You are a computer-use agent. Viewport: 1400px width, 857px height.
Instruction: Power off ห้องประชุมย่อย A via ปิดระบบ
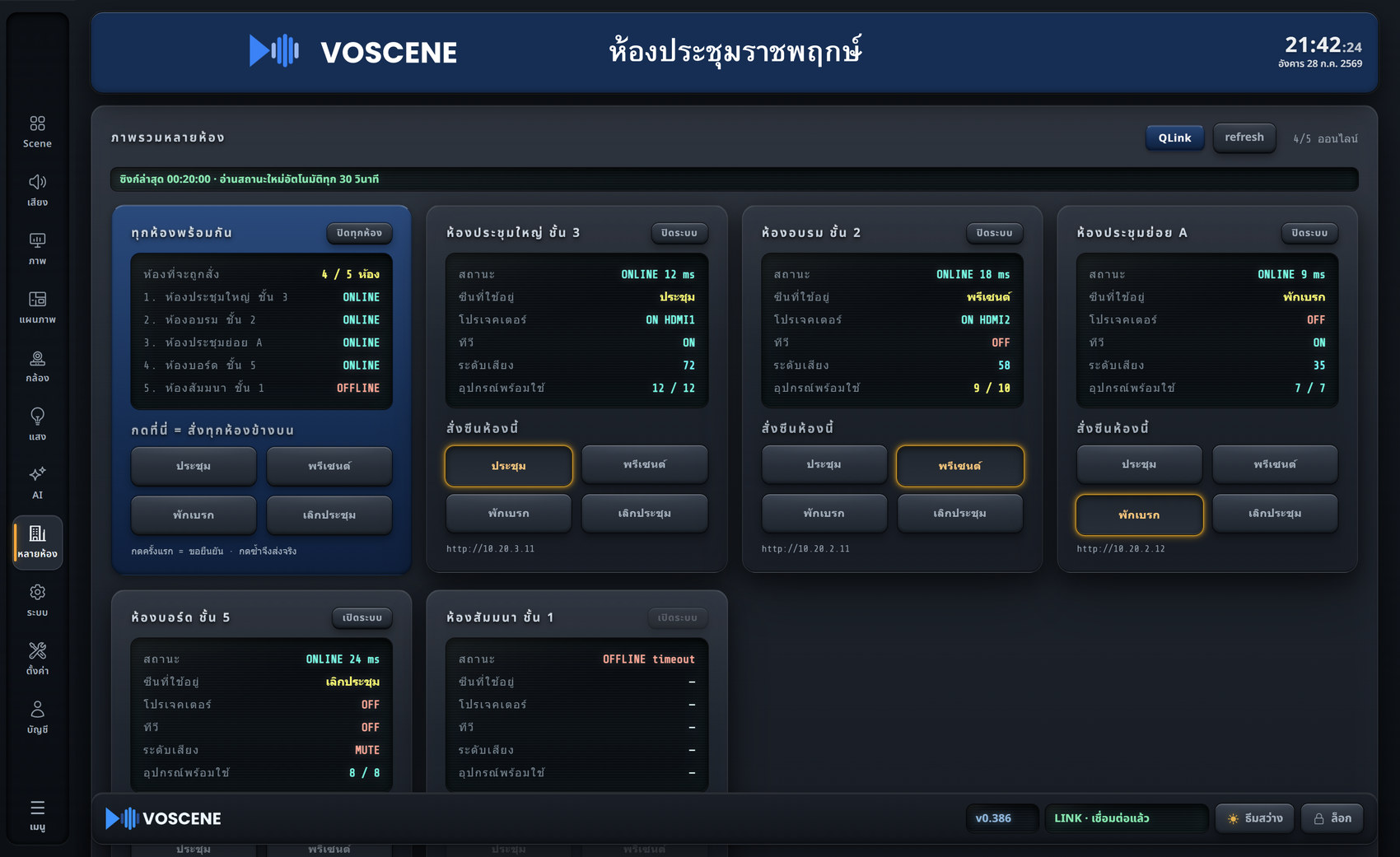pyautogui.click(x=1309, y=233)
